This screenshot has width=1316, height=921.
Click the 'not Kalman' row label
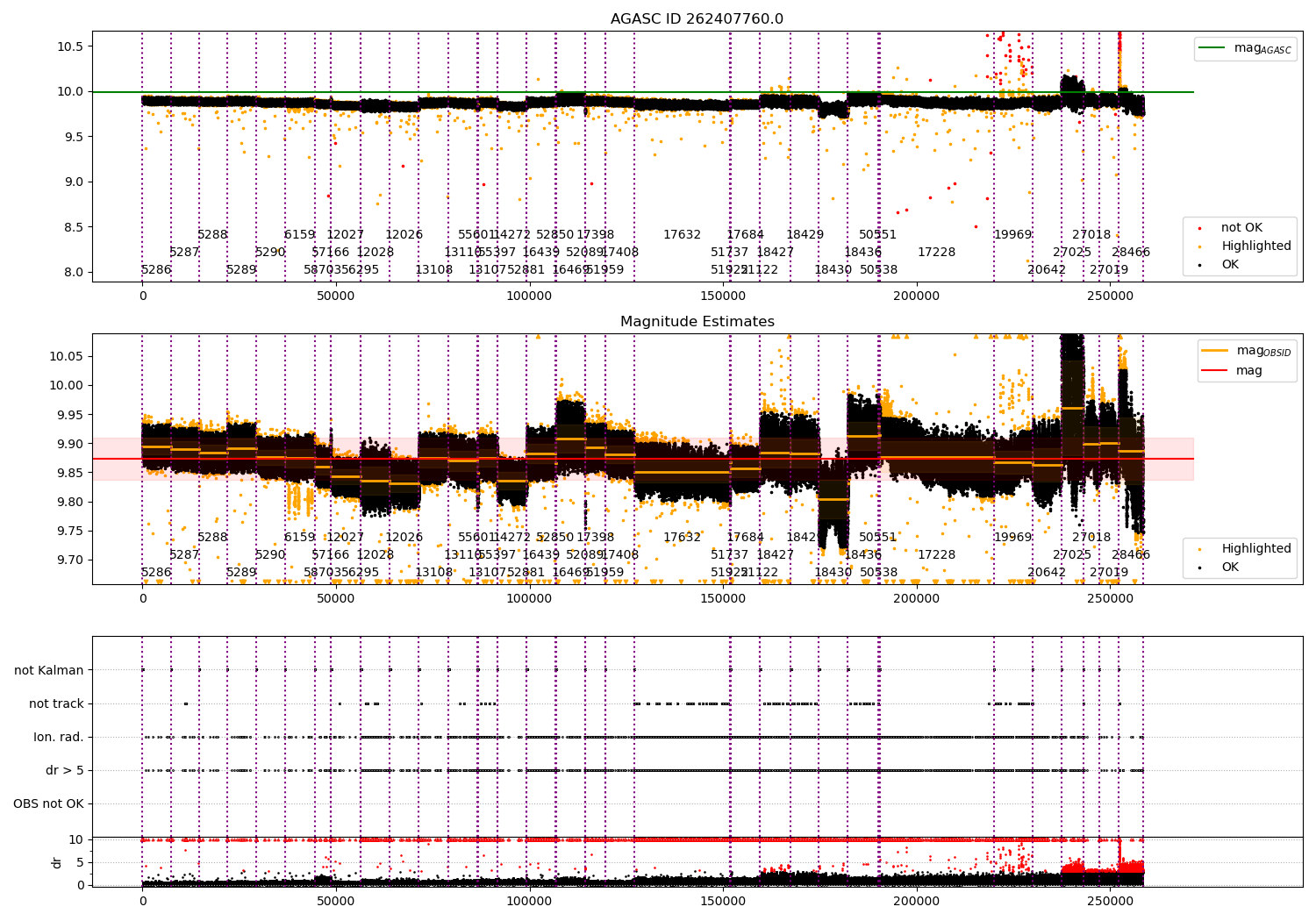point(49,670)
